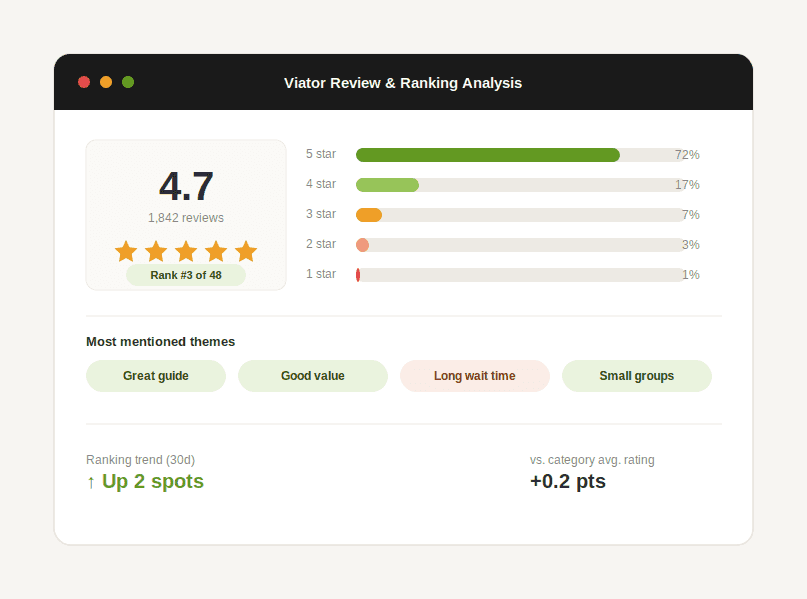This screenshot has width=807, height=599.
Task: Click the 4.7 overall rating score
Action: tap(186, 186)
